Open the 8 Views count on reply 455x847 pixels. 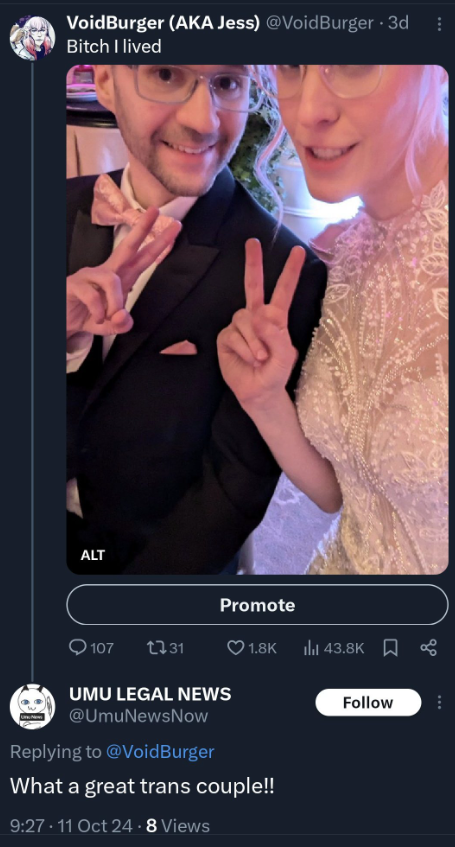click(x=178, y=825)
